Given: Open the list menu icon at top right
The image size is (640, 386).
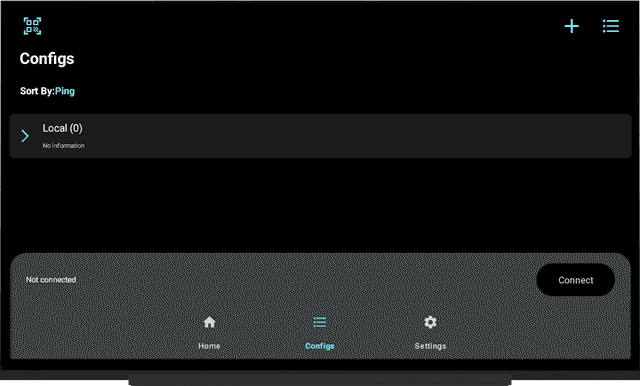Looking at the screenshot, I should point(611,26).
